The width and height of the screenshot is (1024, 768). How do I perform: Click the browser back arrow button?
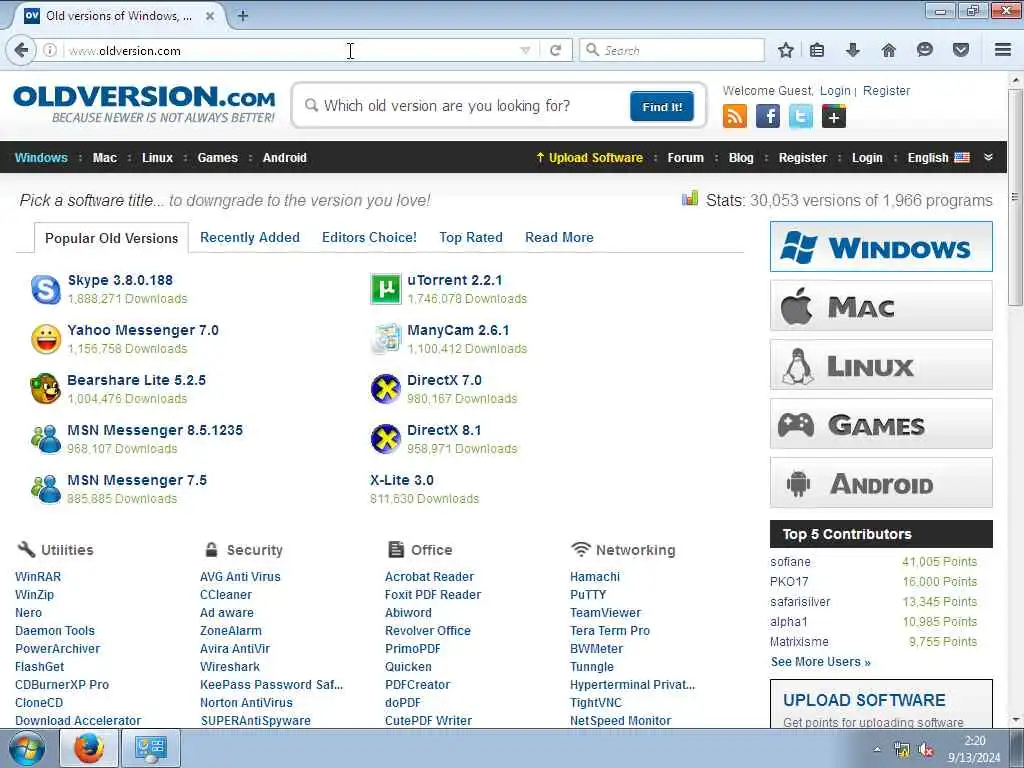22,50
